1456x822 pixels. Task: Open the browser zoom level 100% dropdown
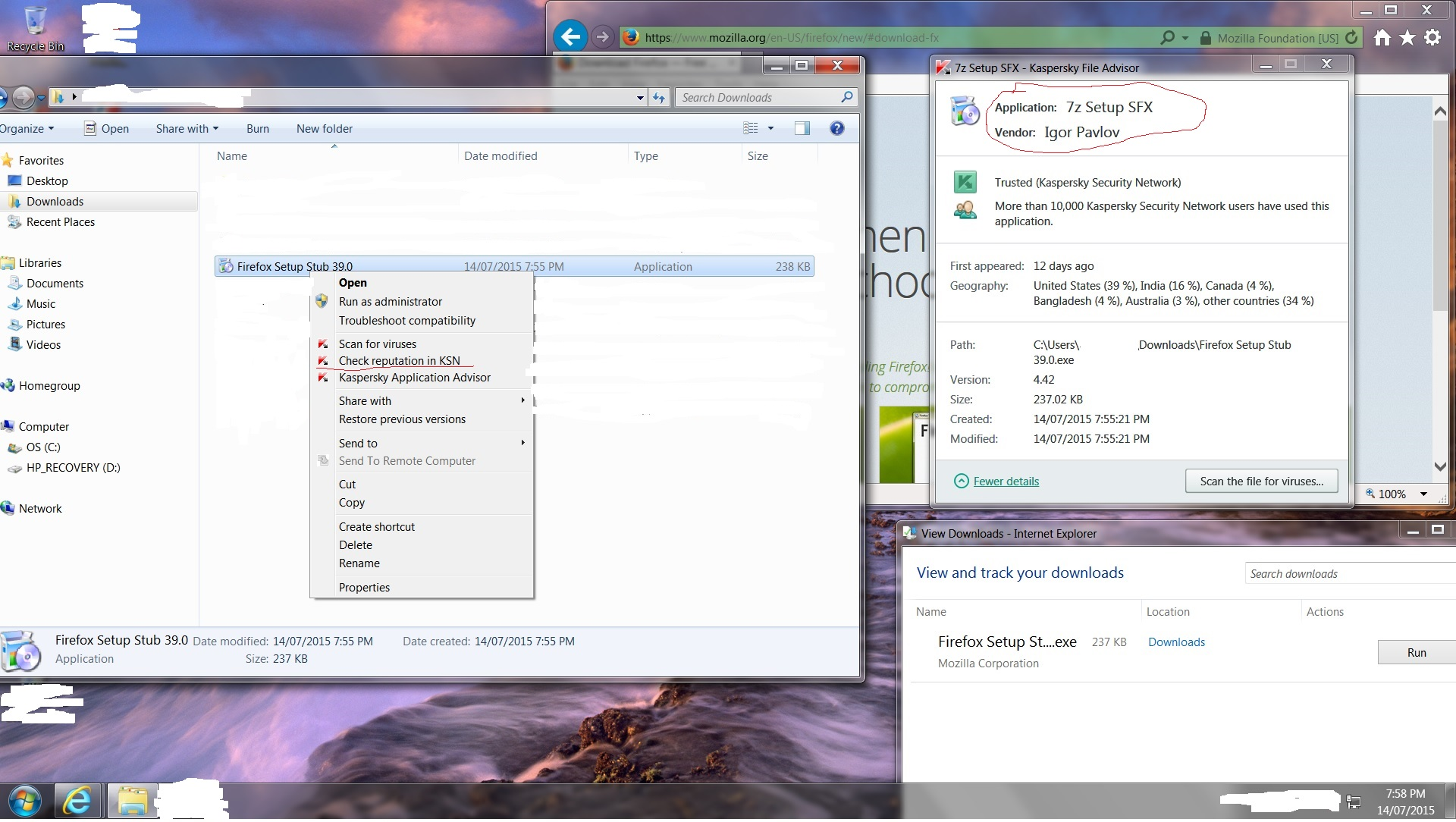[1423, 494]
